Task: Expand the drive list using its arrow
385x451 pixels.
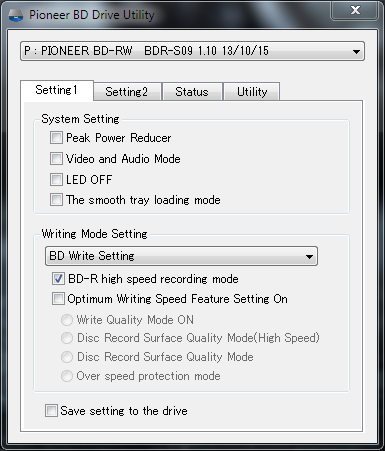Action: click(356, 52)
